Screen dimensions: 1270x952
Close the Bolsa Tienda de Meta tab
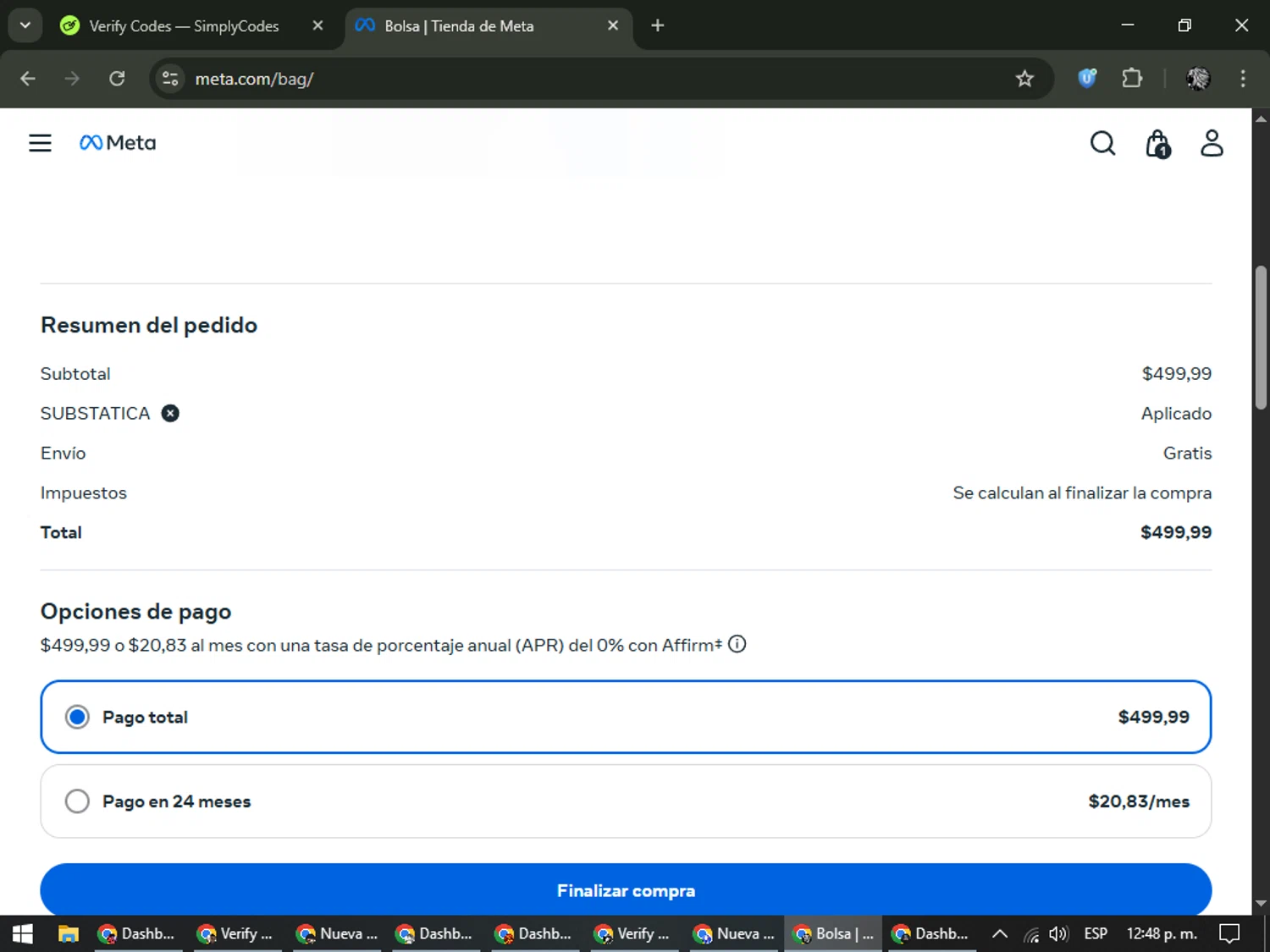coord(613,25)
